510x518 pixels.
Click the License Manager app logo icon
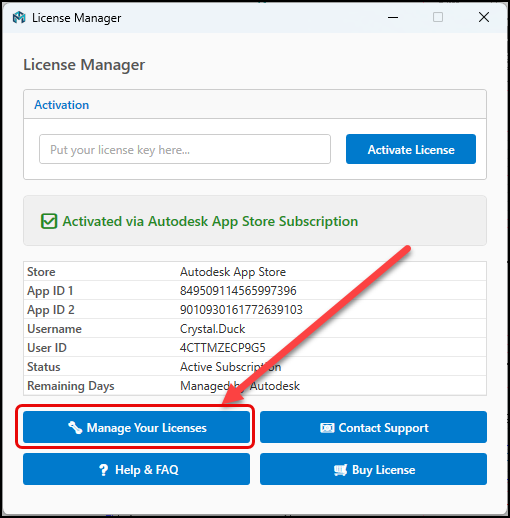19,17
